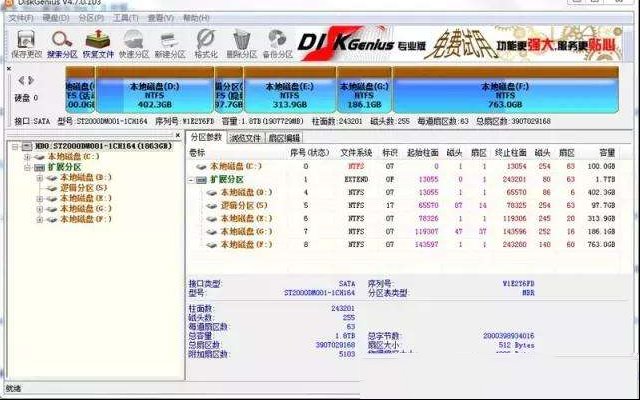Screen dimensions: 640x400
Task: Switch to the 扇区编辑 tab
Action: tap(284, 138)
